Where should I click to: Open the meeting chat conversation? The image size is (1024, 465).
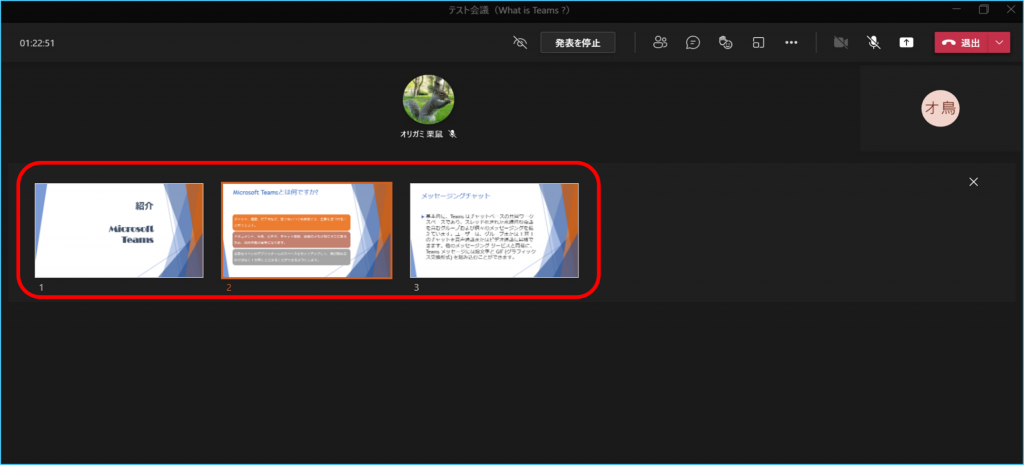click(x=692, y=43)
